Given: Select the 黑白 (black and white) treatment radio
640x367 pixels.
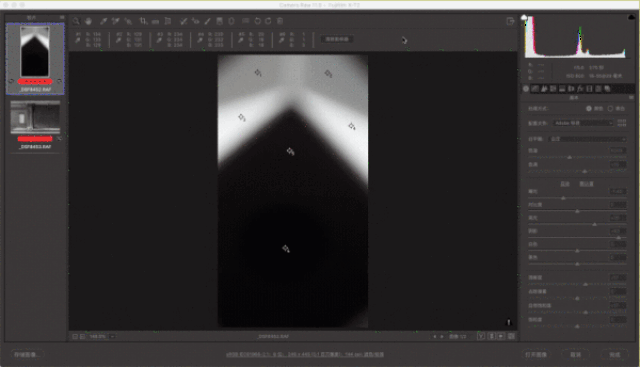Looking at the screenshot, I should [610, 109].
